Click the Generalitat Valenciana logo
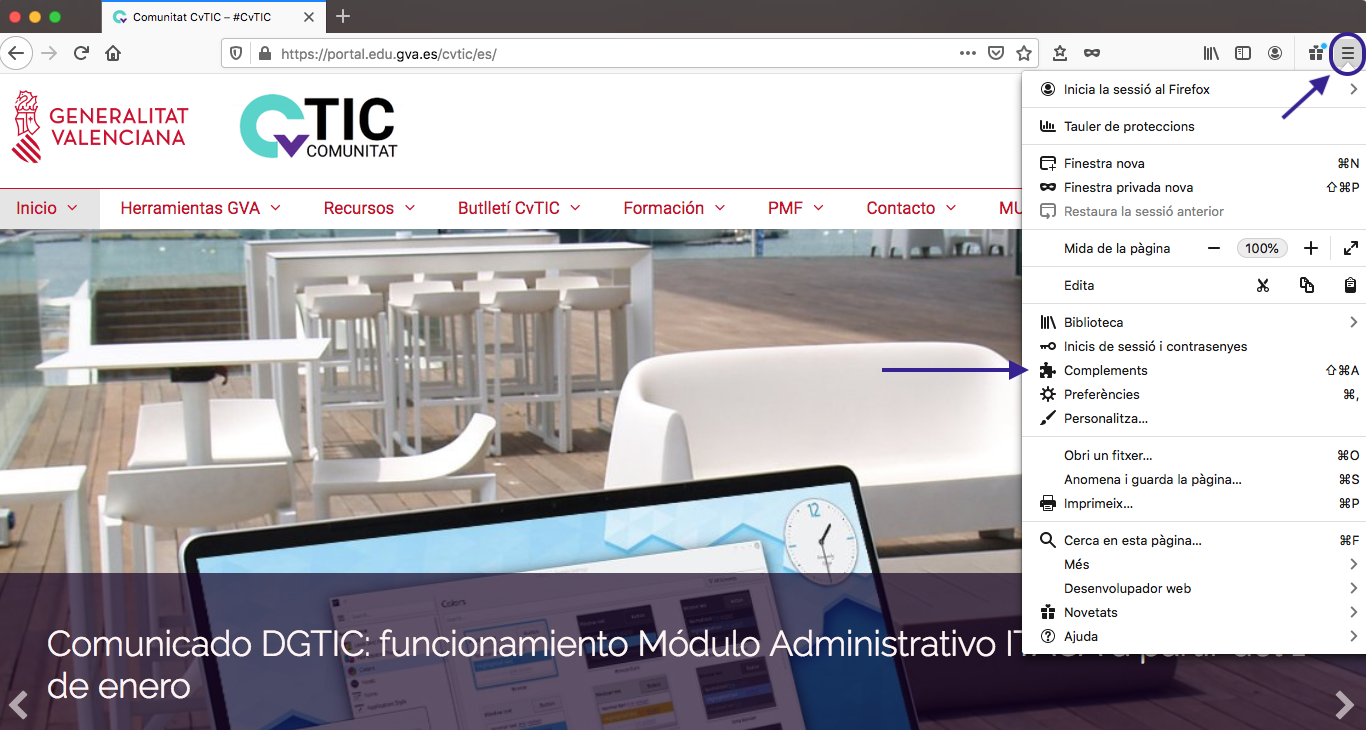This screenshot has width=1366, height=730. pyautogui.click(x=100, y=127)
